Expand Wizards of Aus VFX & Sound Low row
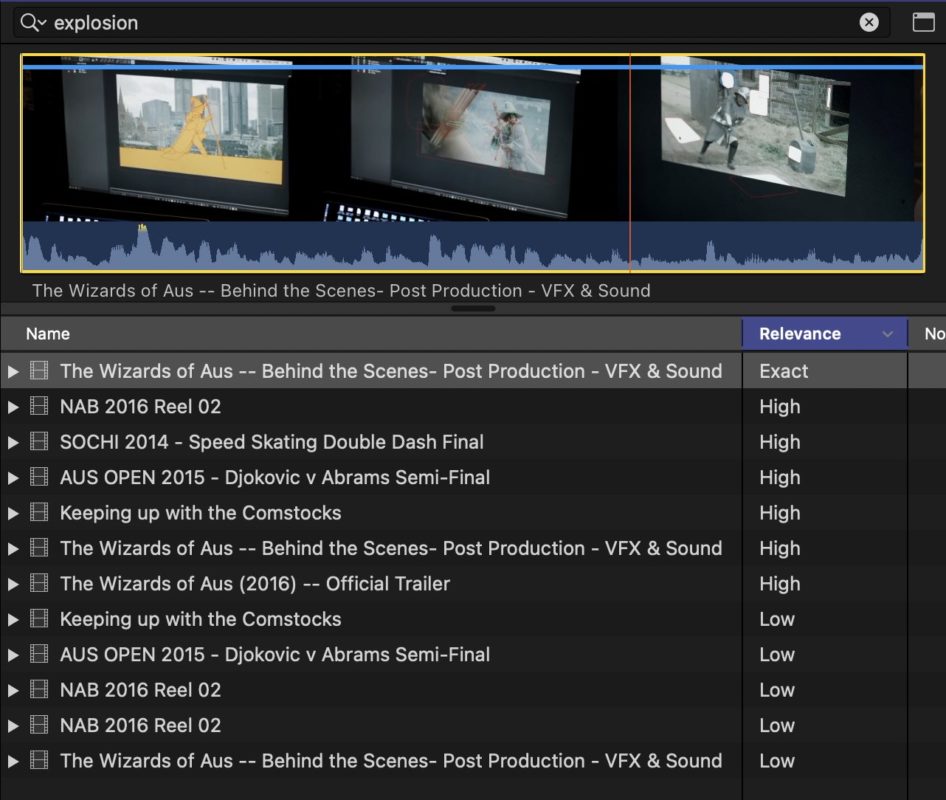The width and height of the screenshot is (946, 800). pos(13,761)
